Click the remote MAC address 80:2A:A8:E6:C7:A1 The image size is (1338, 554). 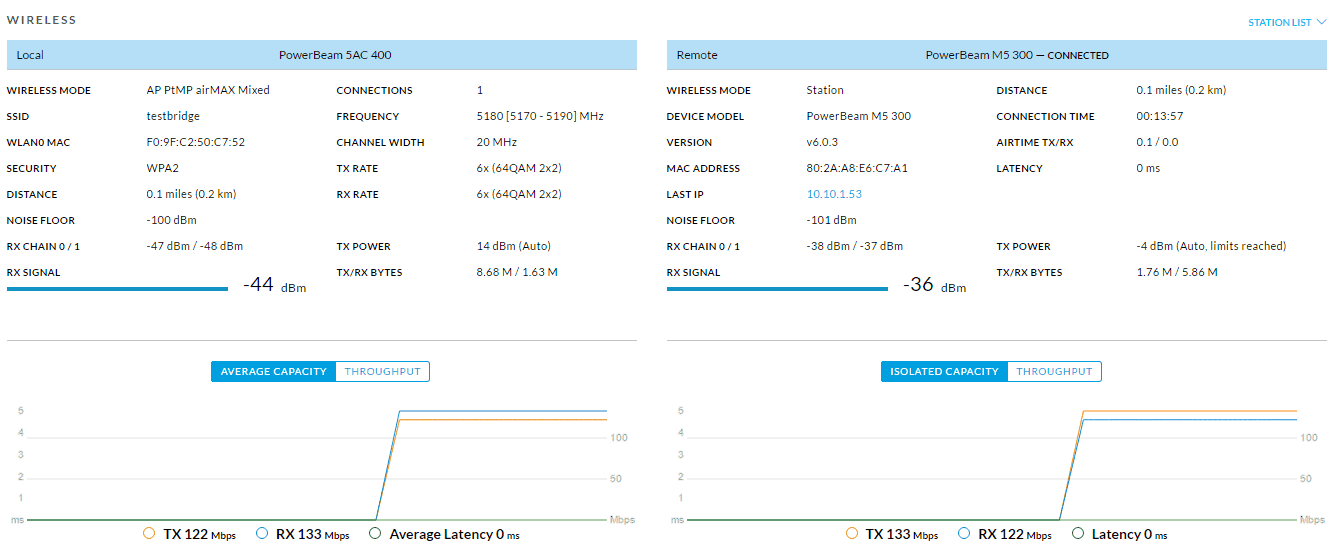(857, 168)
